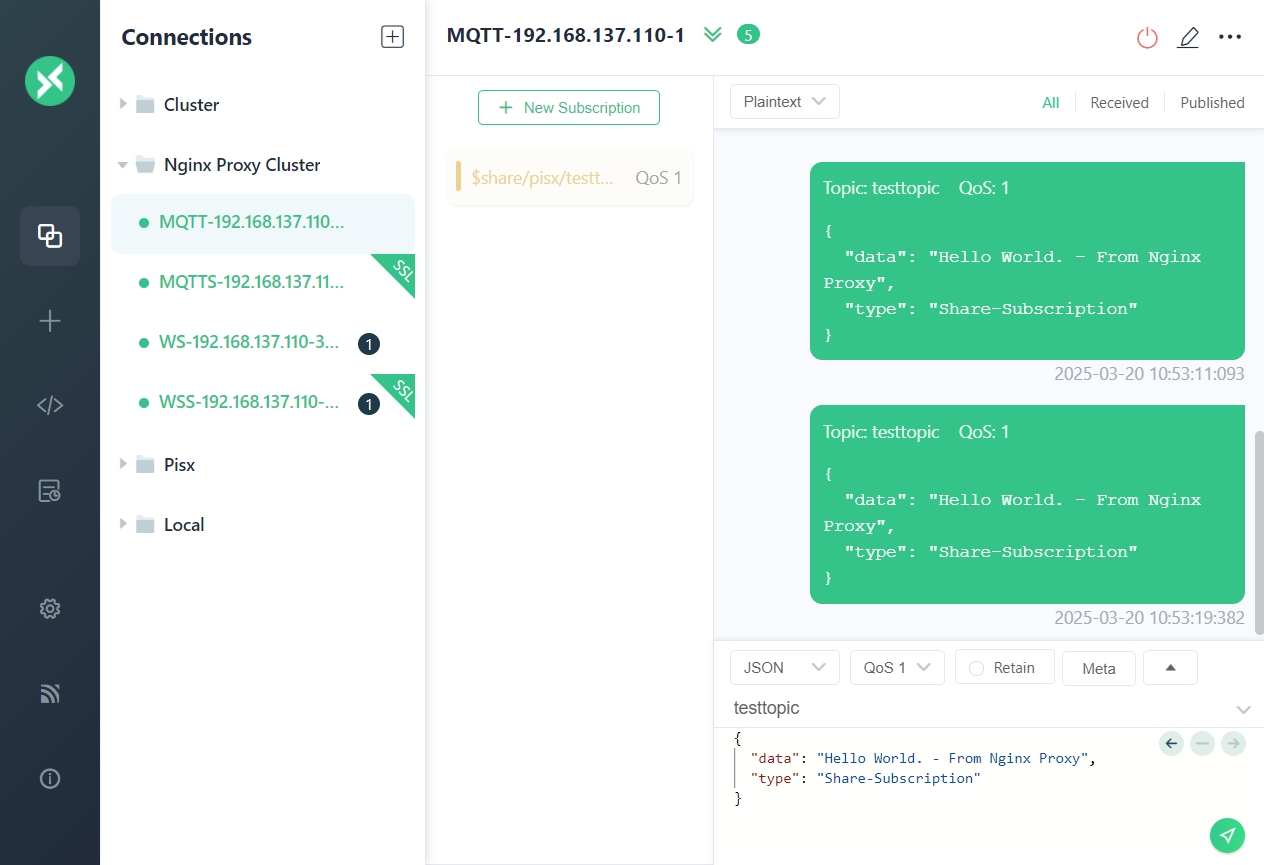Open the JSON payload format dropdown

784,668
